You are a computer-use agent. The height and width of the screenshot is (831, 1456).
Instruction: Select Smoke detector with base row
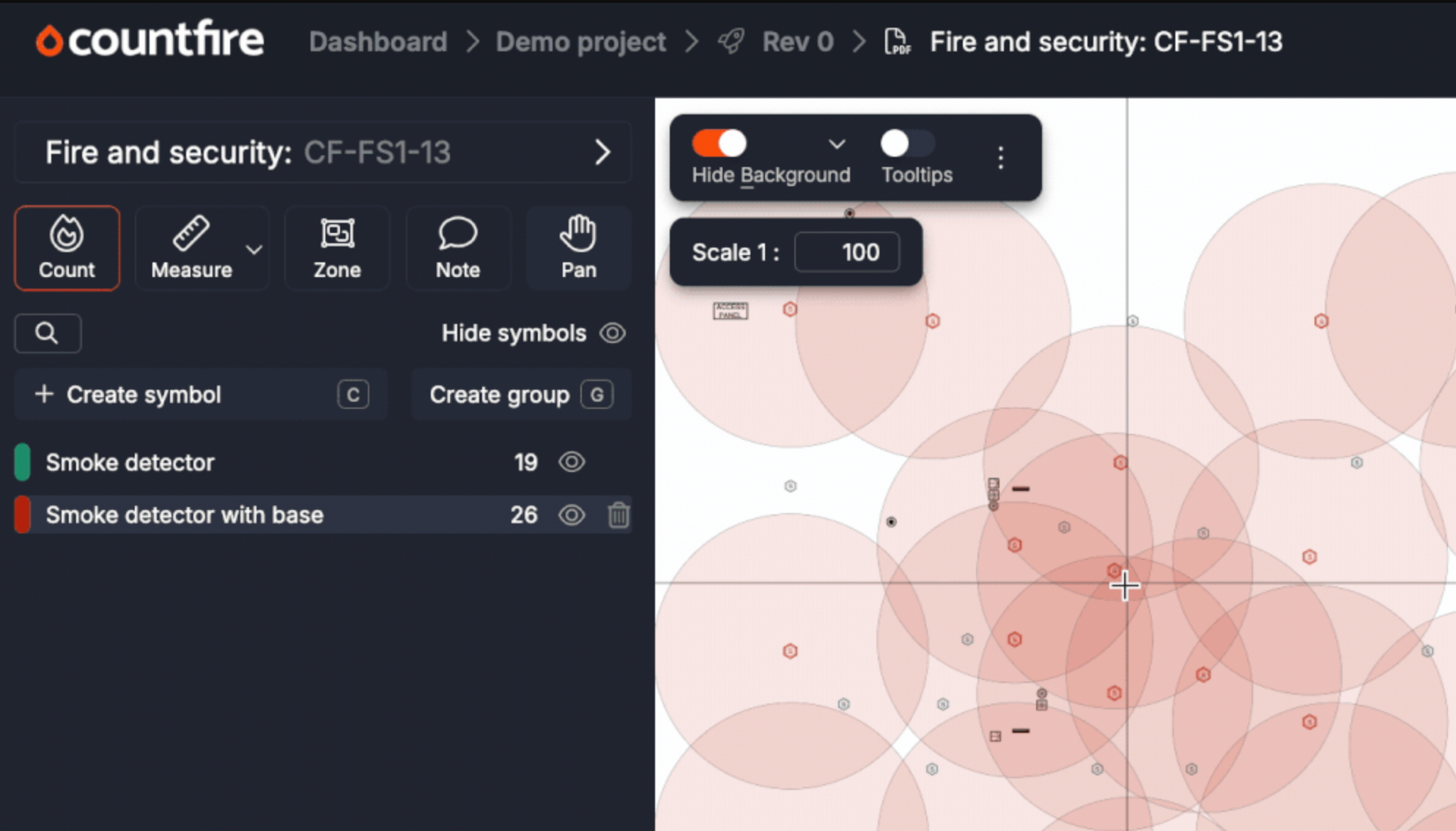[x=322, y=515]
